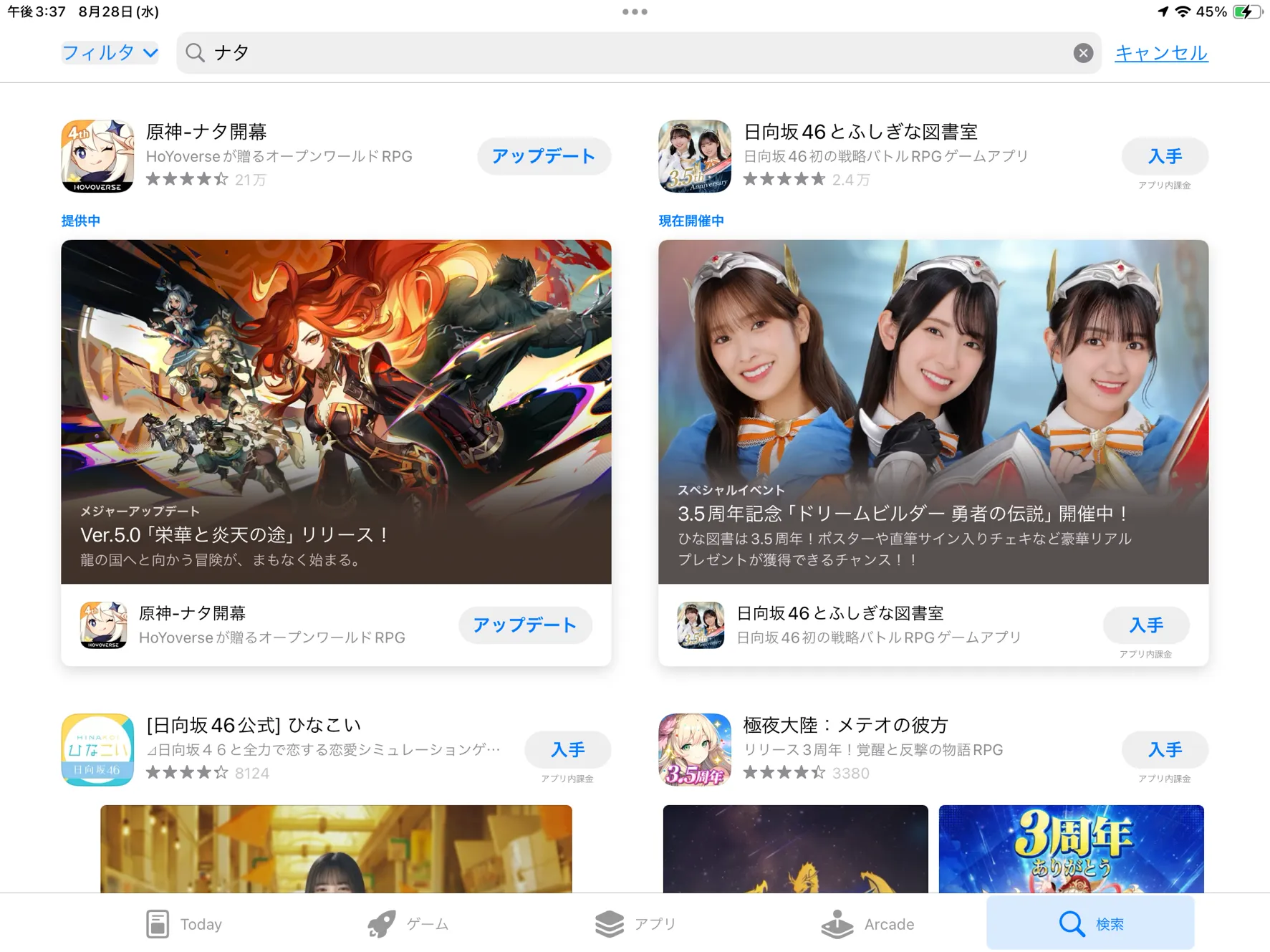The height and width of the screenshot is (952, 1270).
Task: Switch to the アプリ tab
Action: click(635, 924)
